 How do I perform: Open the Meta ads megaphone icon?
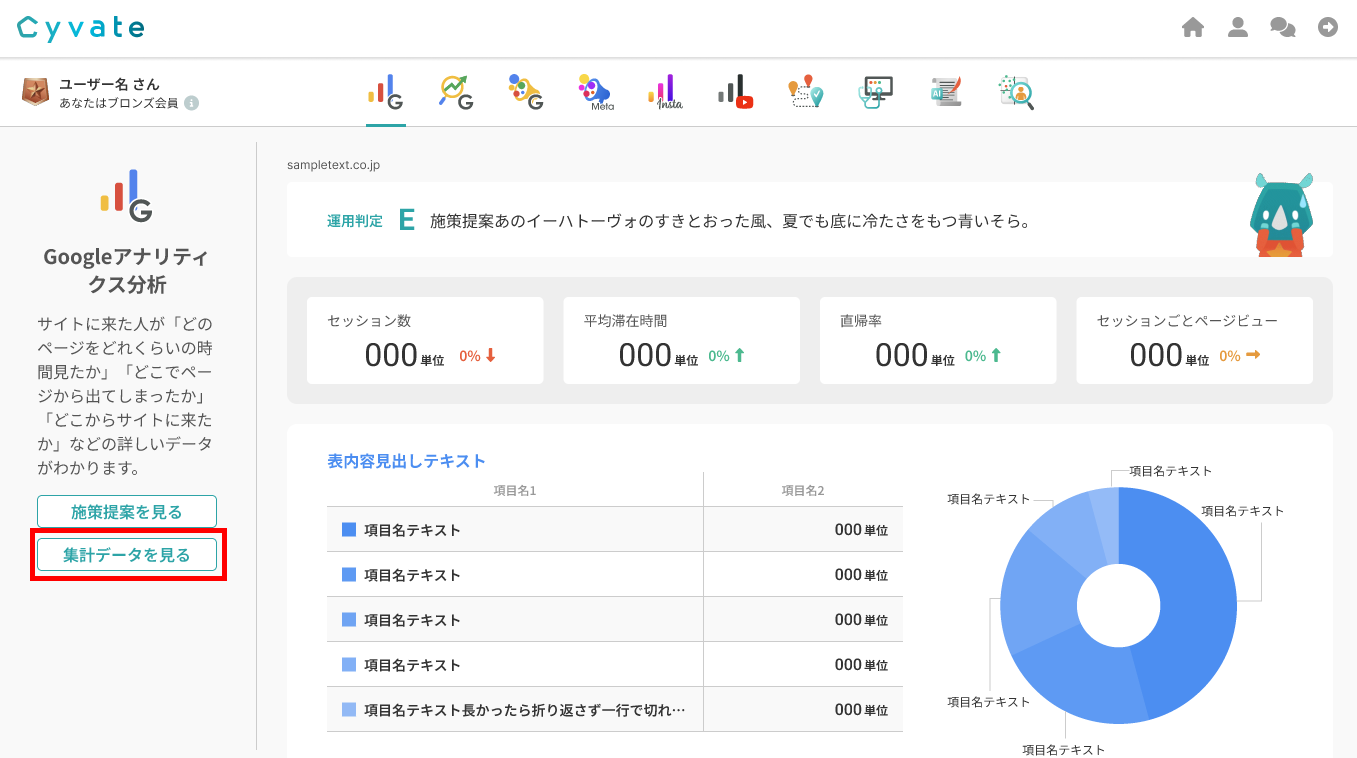click(x=594, y=92)
